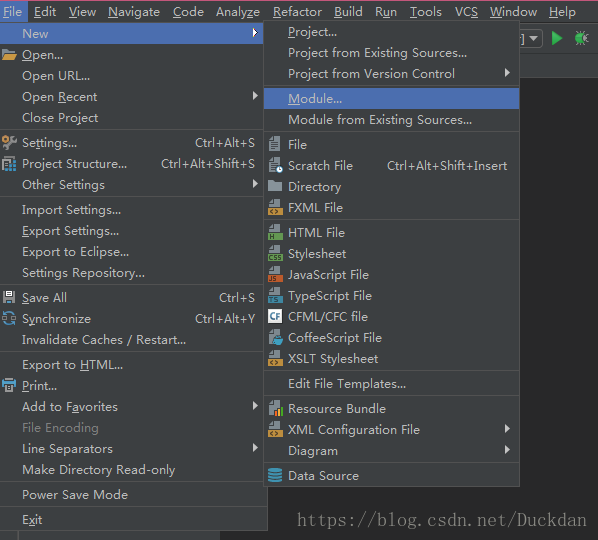The height and width of the screenshot is (540, 598).
Task: Open the Navigate menu
Action: 134,12
